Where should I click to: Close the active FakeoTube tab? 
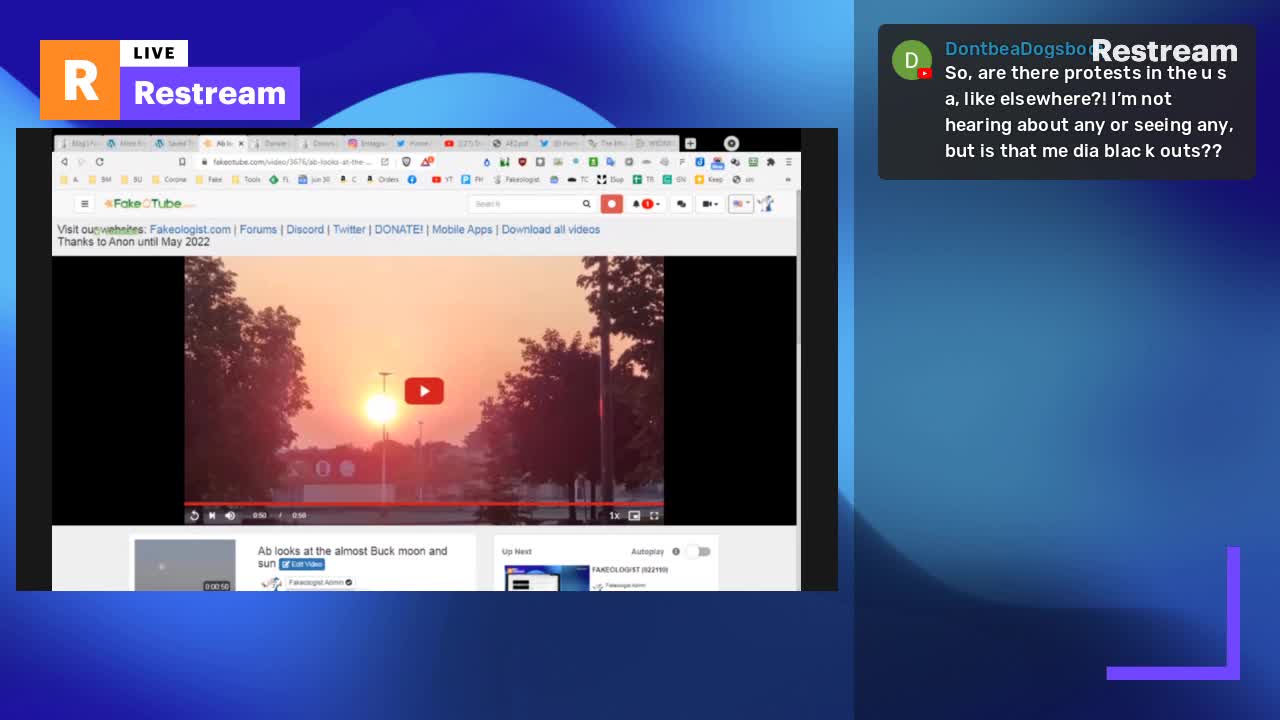[x=241, y=144]
